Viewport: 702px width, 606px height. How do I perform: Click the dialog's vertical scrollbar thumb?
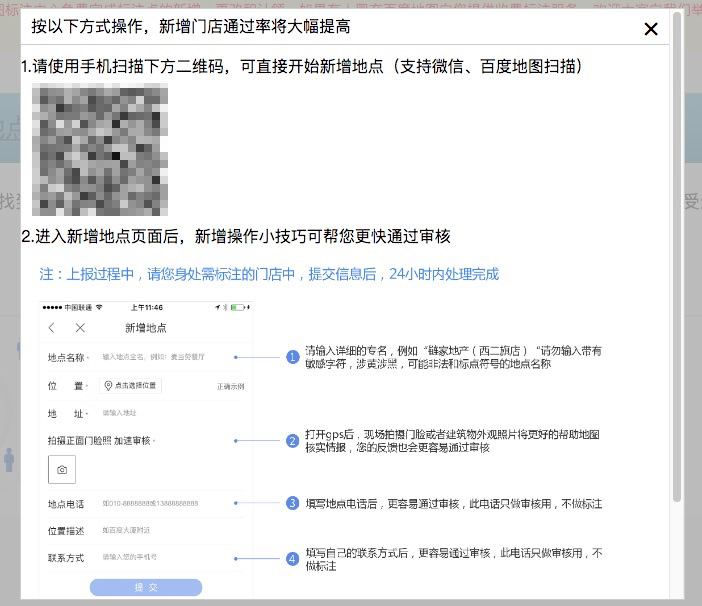coord(677,256)
